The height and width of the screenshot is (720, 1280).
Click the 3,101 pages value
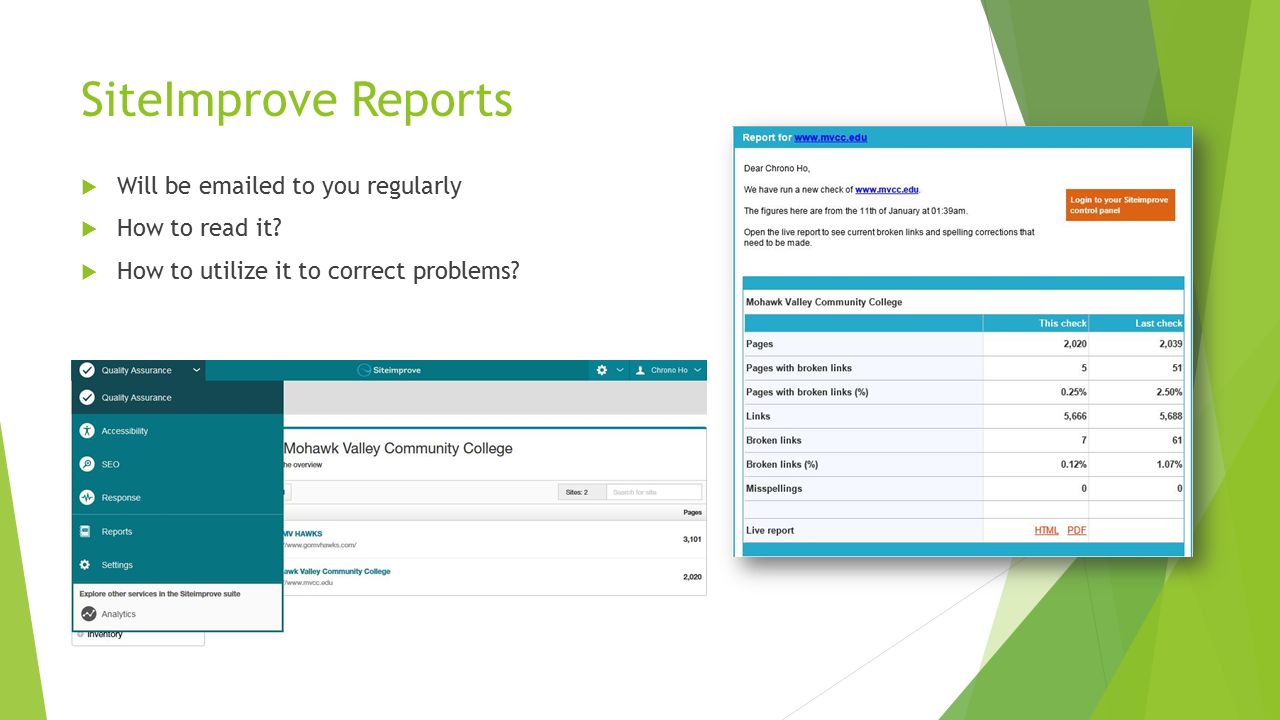[692, 539]
